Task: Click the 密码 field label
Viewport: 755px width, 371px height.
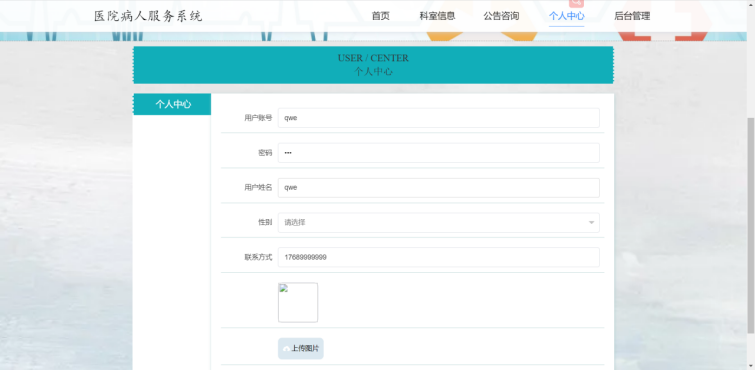Action: point(265,153)
